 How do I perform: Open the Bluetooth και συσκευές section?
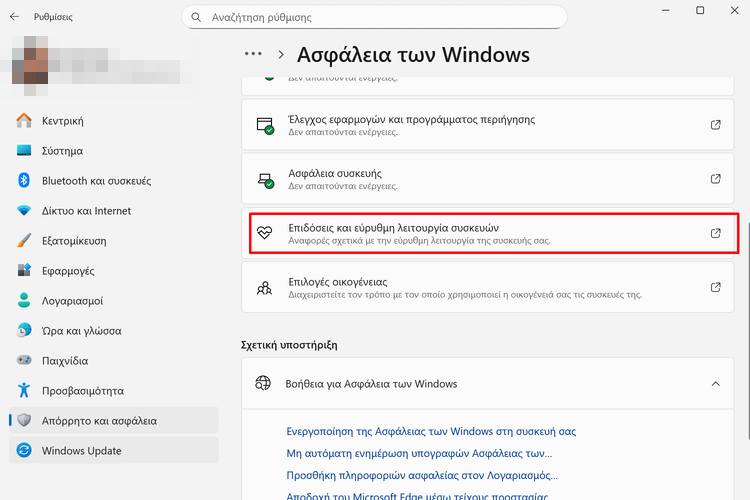(x=96, y=181)
